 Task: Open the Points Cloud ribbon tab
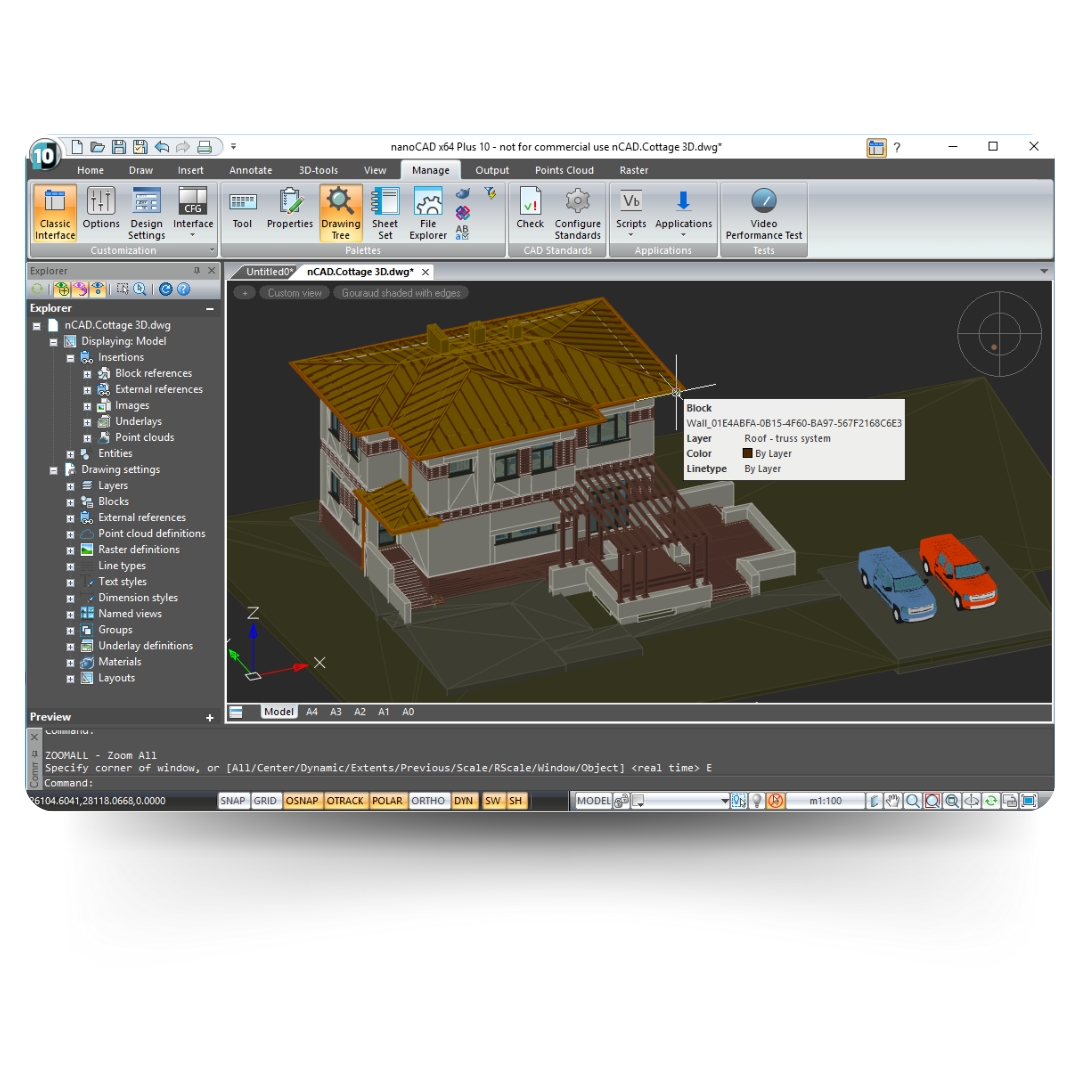click(x=563, y=170)
